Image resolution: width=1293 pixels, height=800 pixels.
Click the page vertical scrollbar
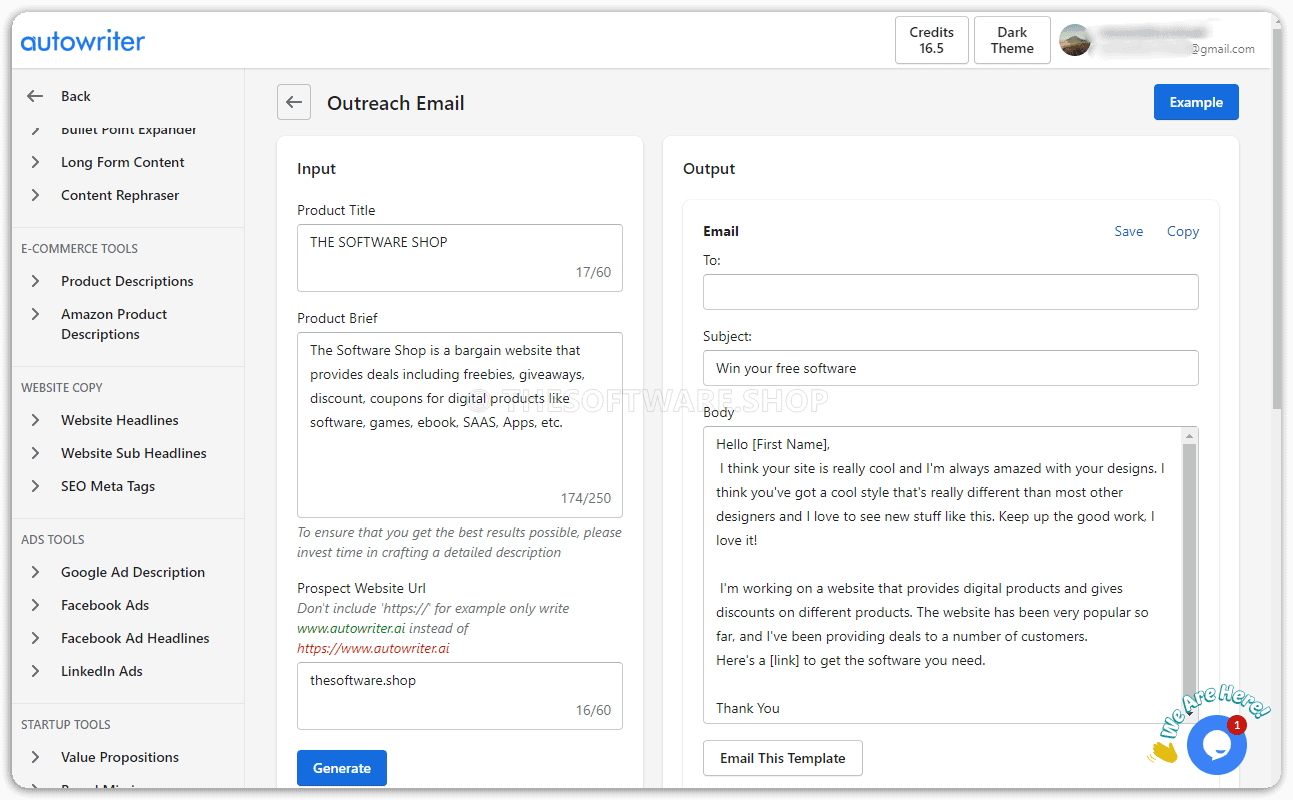[1275, 220]
